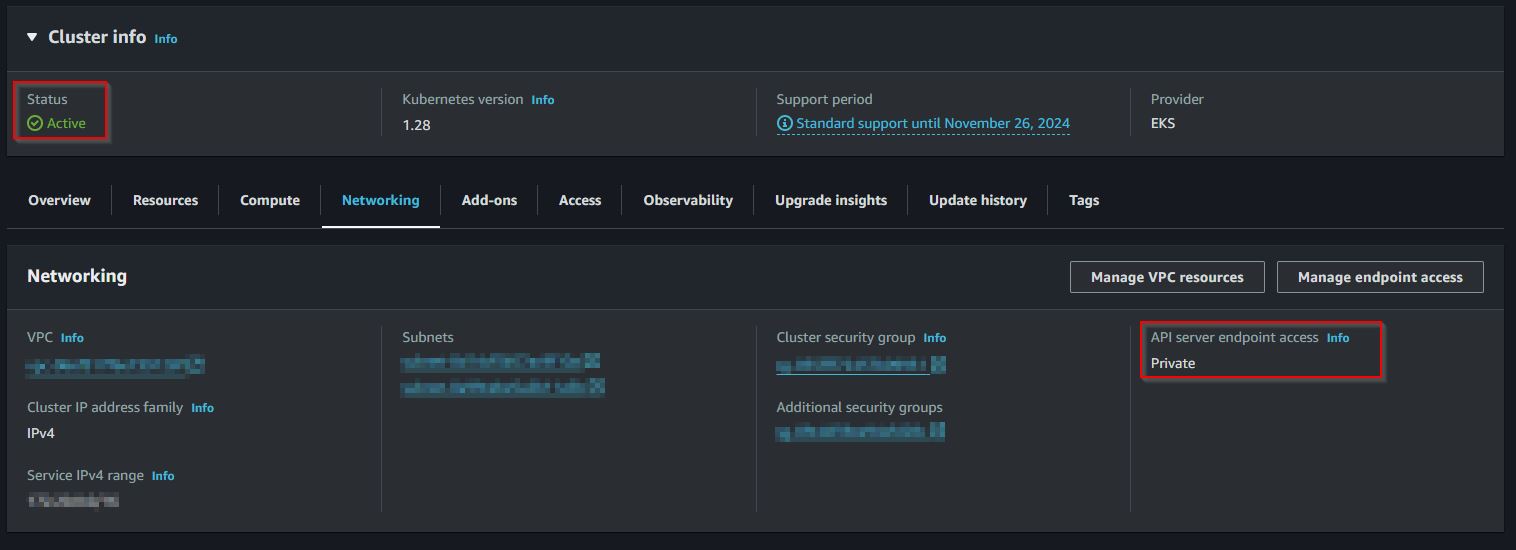
Task: Open Standard support until November 26, 2024 link
Action: pyautogui.click(x=933, y=124)
